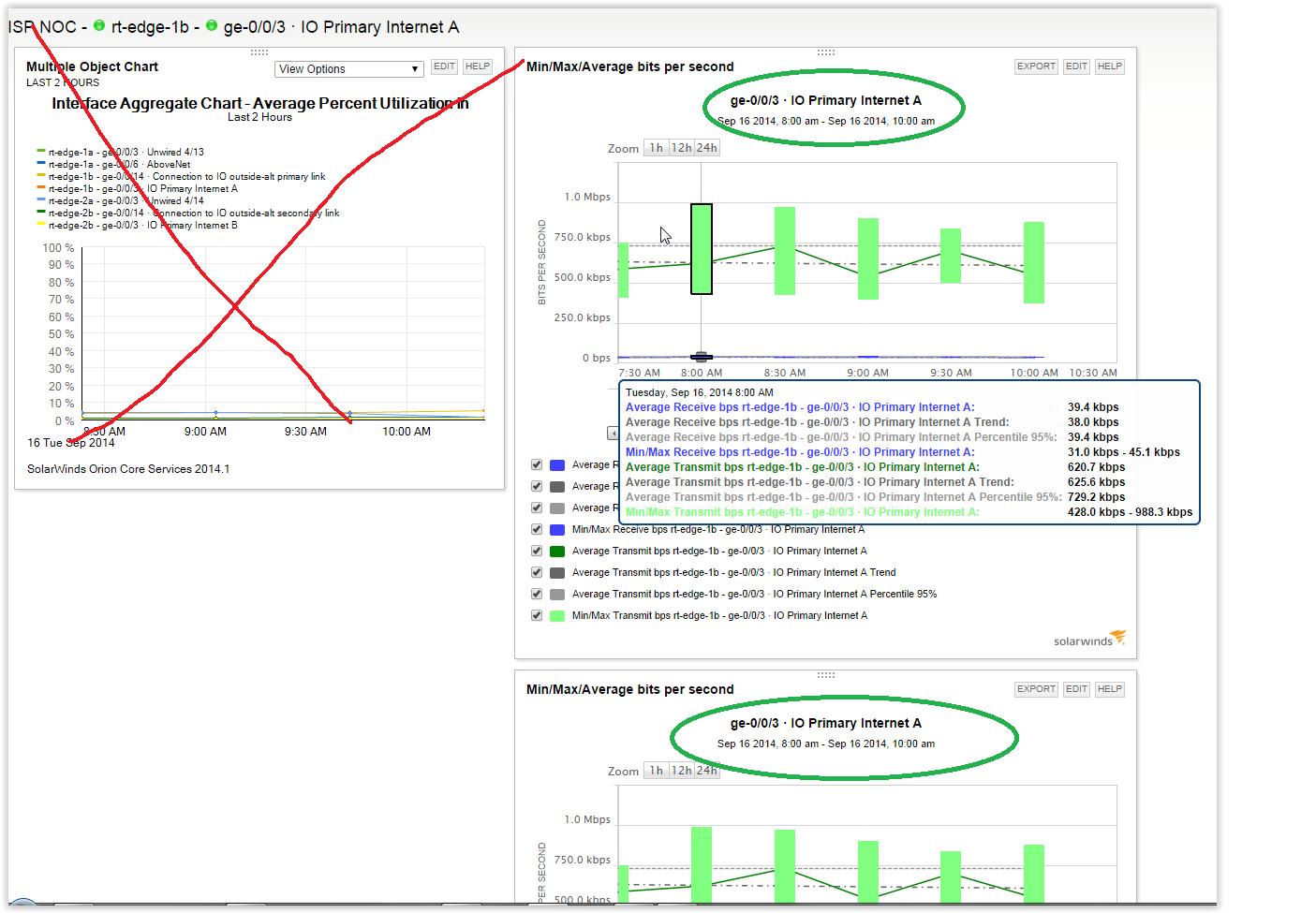The height and width of the screenshot is (913, 1316).
Task: Click HELP on lower Min/Max/Average panel
Action: [x=1110, y=689]
